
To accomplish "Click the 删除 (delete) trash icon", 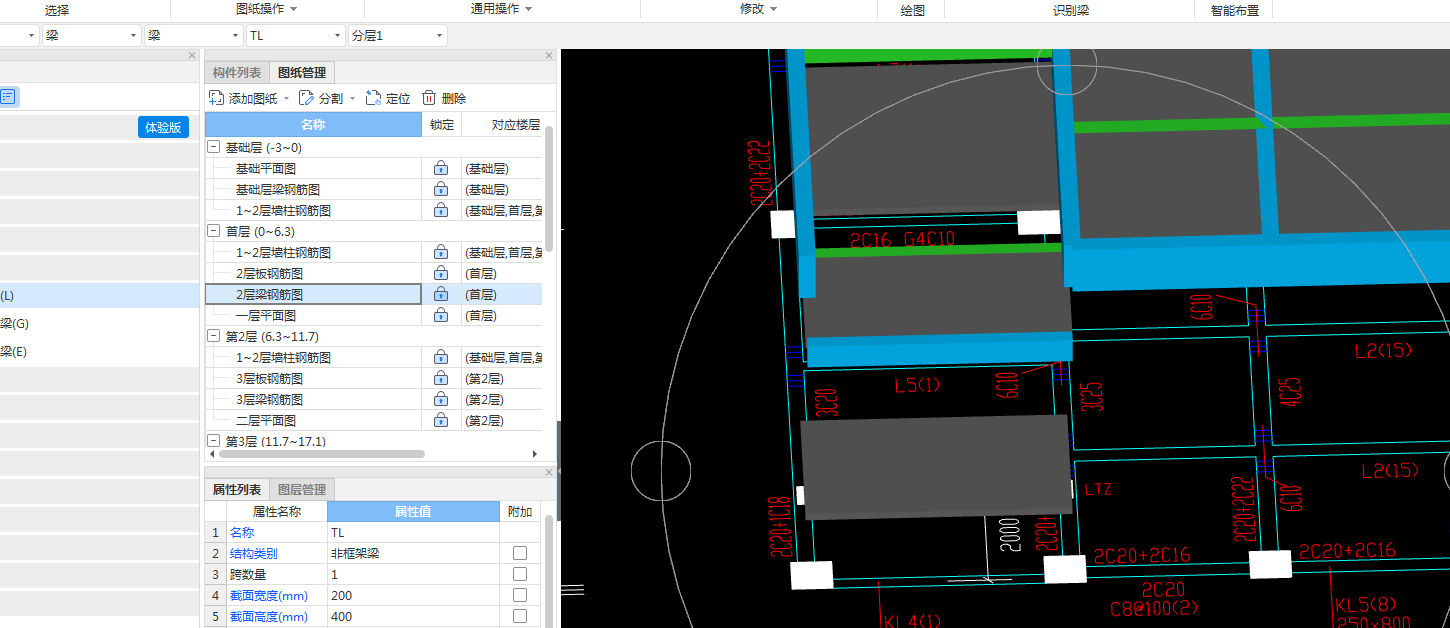I will click(x=429, y=98).
